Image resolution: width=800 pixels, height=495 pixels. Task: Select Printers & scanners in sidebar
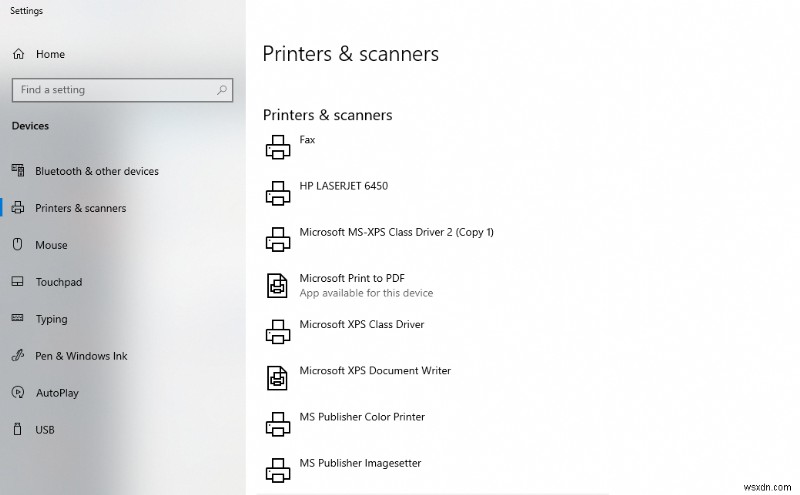click(81, 208)
